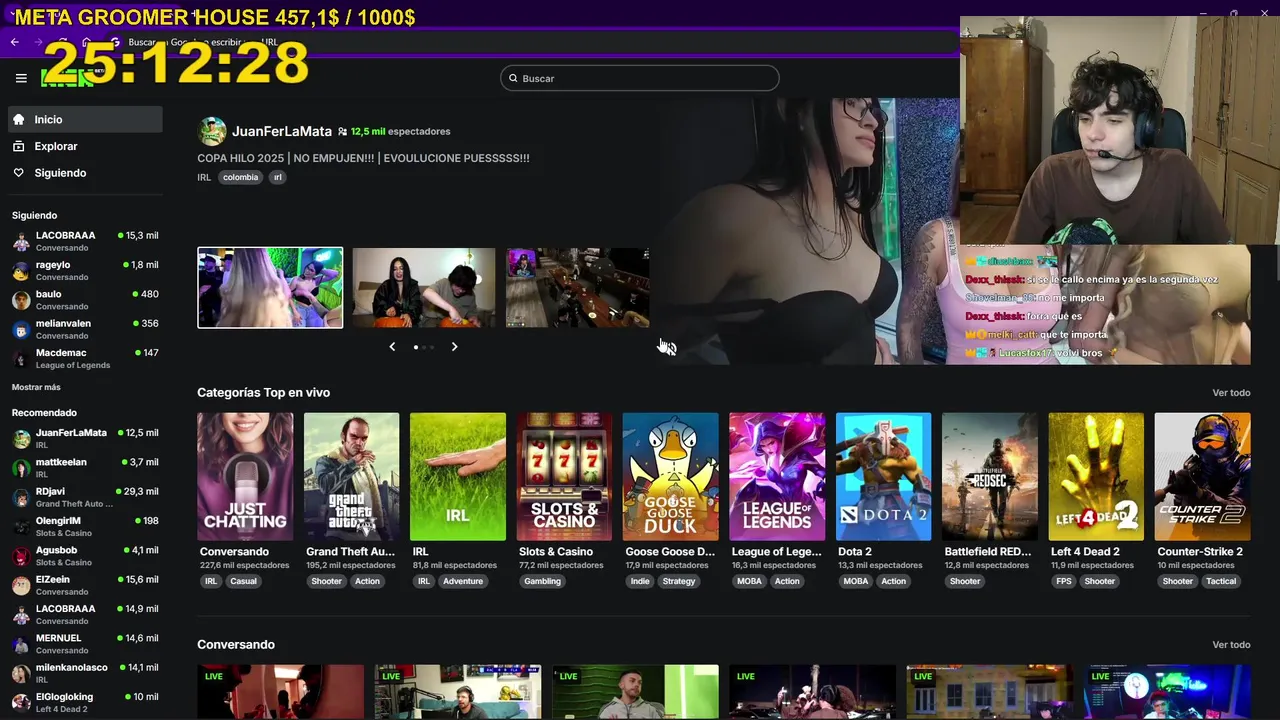The height and width of the screenshot is (720, 1280).
Task: Open the Conversando section heading
Action: [236, 645]
